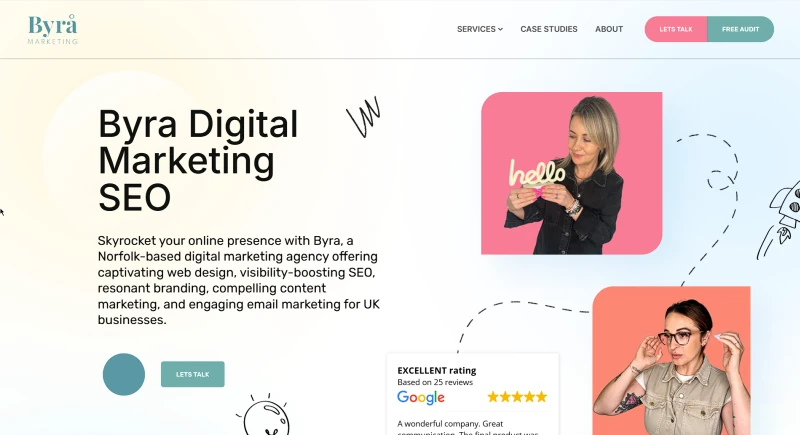Open the woman with glasses photo

click(671, 361)
